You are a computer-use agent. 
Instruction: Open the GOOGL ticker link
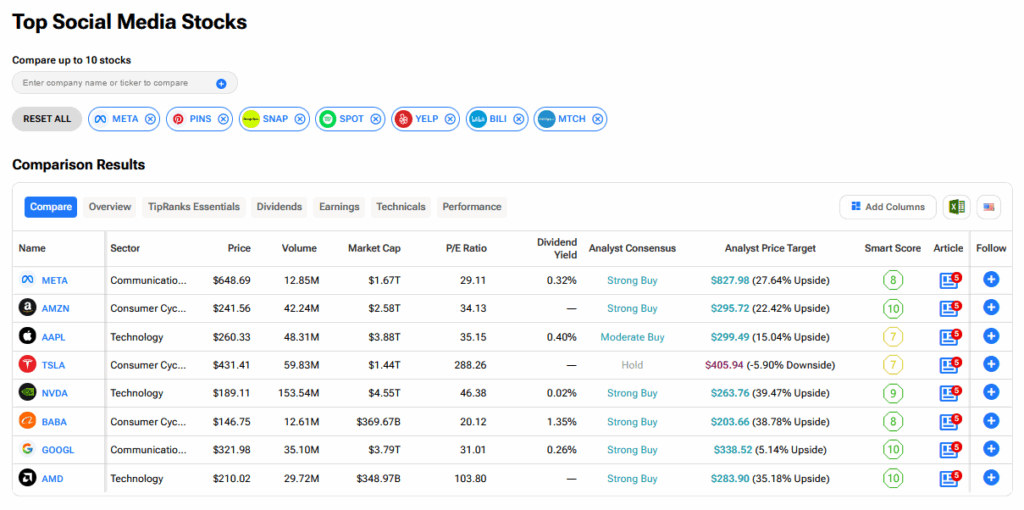coord(57,450)
